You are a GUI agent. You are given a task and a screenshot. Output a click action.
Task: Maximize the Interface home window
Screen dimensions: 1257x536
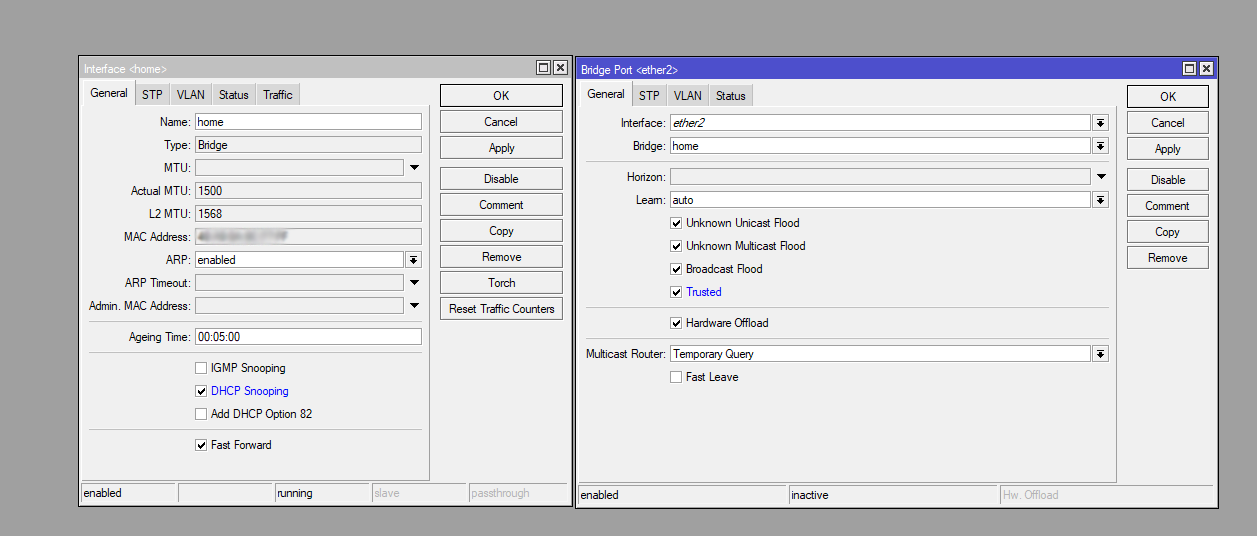tap(544, 68)
